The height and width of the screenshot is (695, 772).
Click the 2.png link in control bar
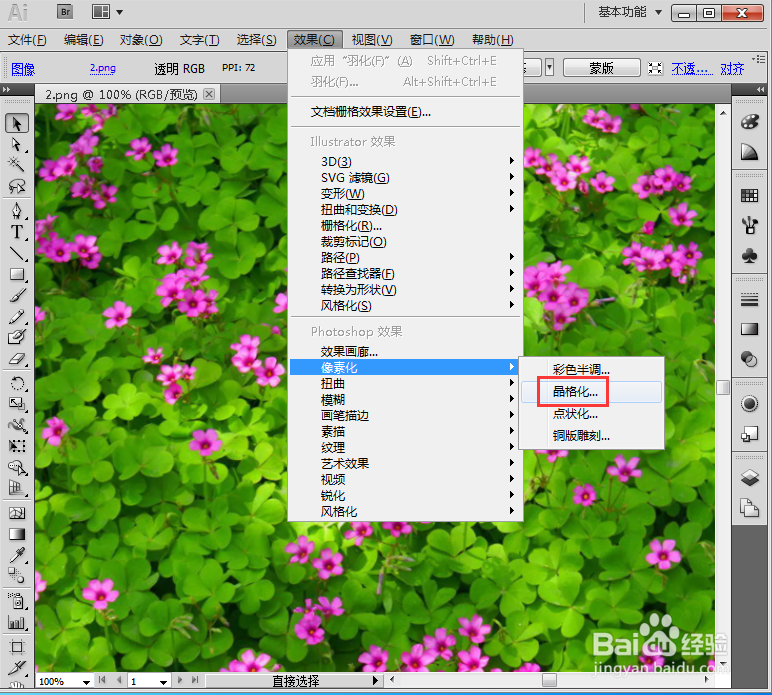[102, 68]
